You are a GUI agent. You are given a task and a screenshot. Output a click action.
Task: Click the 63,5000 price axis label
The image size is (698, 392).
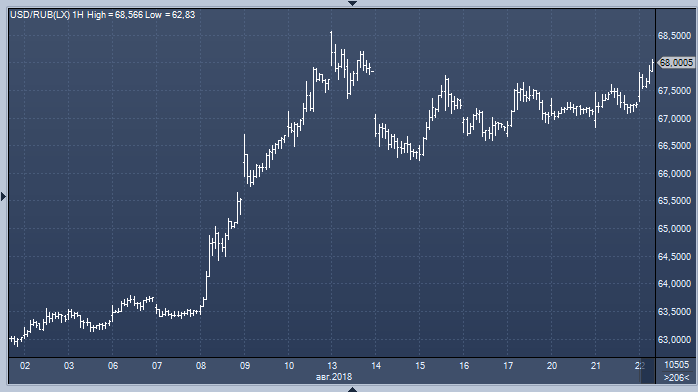pyautogui.click(x=674, y=312)
